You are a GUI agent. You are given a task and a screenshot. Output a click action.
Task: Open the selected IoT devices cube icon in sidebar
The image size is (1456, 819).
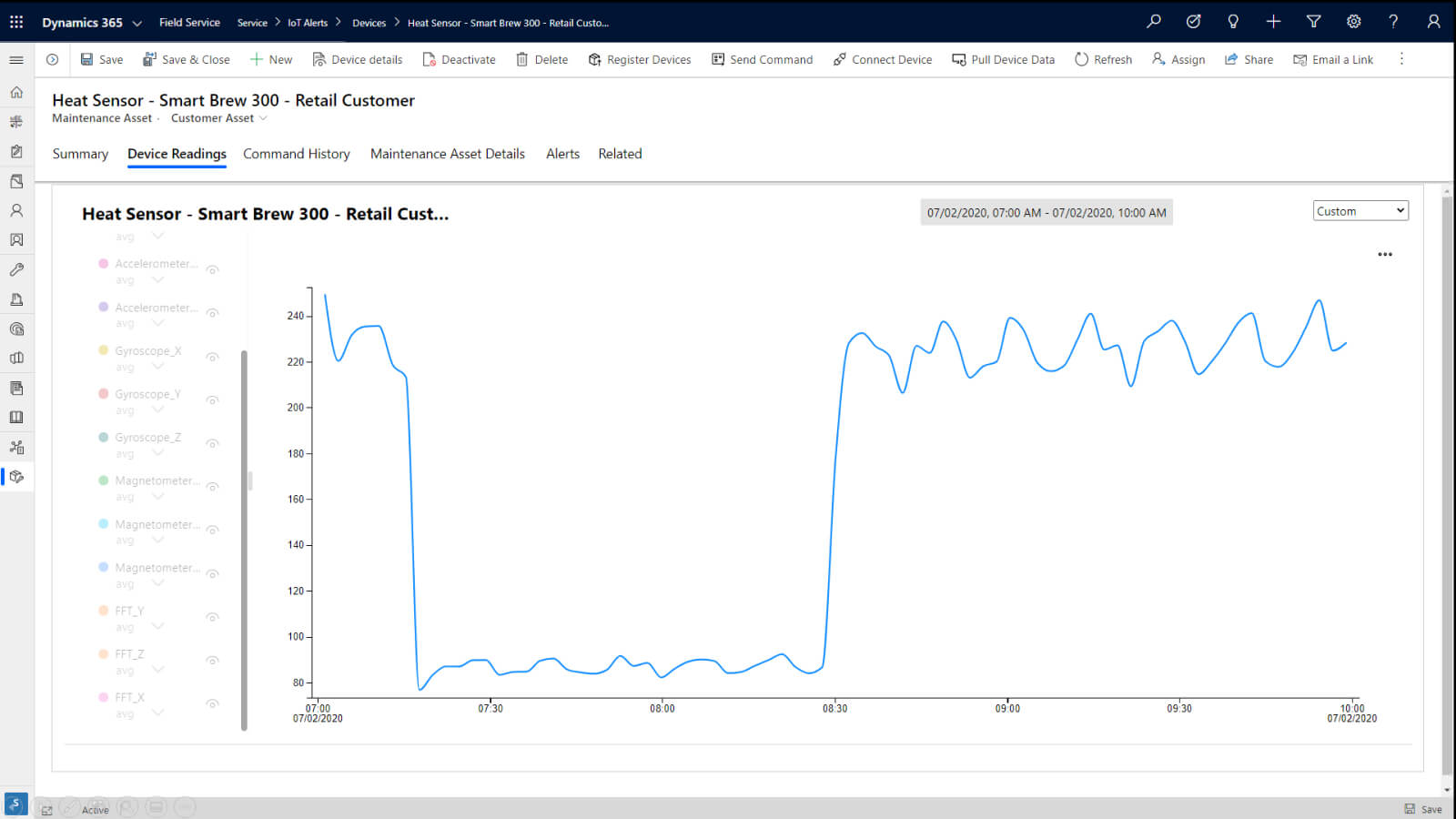[x=16, y=477]
